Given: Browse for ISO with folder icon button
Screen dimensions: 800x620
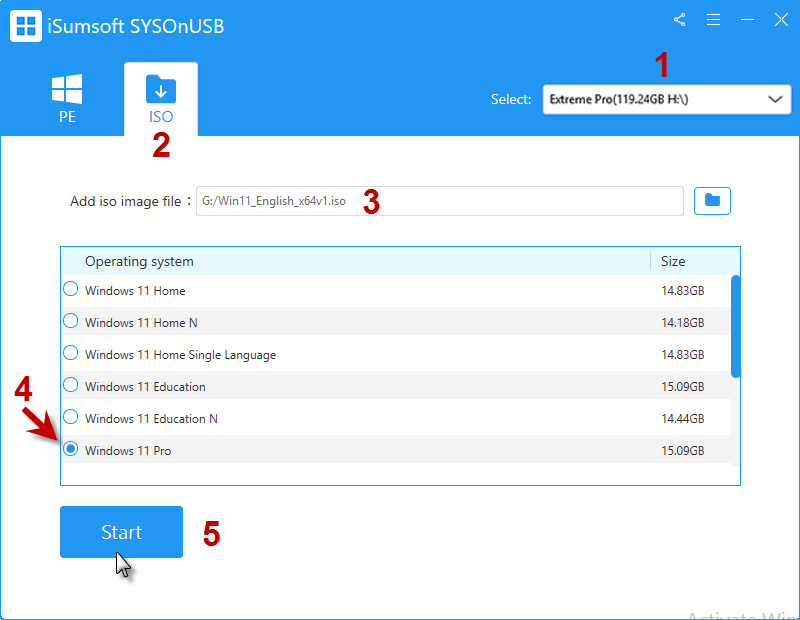Looking at the screenshot, I should tap(712, 201).
